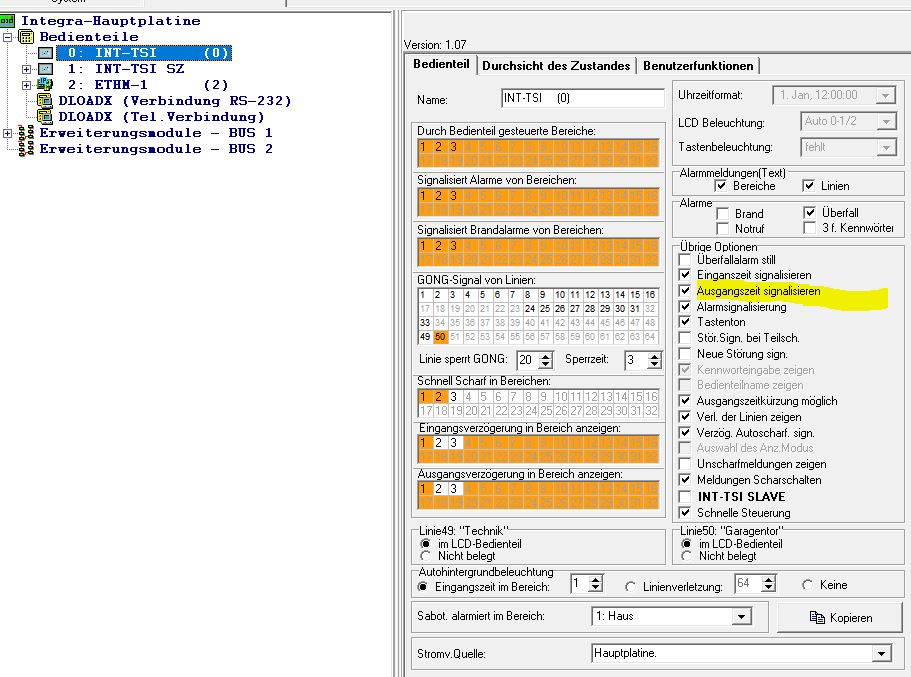This screenshot has height=677, width=911.
Task: Enable the Brand alarm checkbox
Action: (x=722, y=213)
